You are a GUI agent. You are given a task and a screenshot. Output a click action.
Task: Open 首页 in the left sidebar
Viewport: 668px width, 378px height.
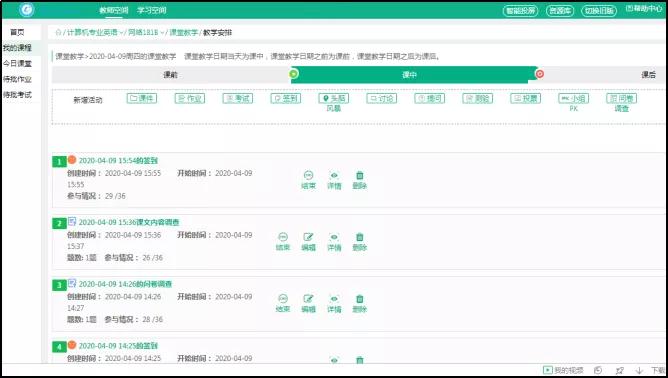coord(17,32)
